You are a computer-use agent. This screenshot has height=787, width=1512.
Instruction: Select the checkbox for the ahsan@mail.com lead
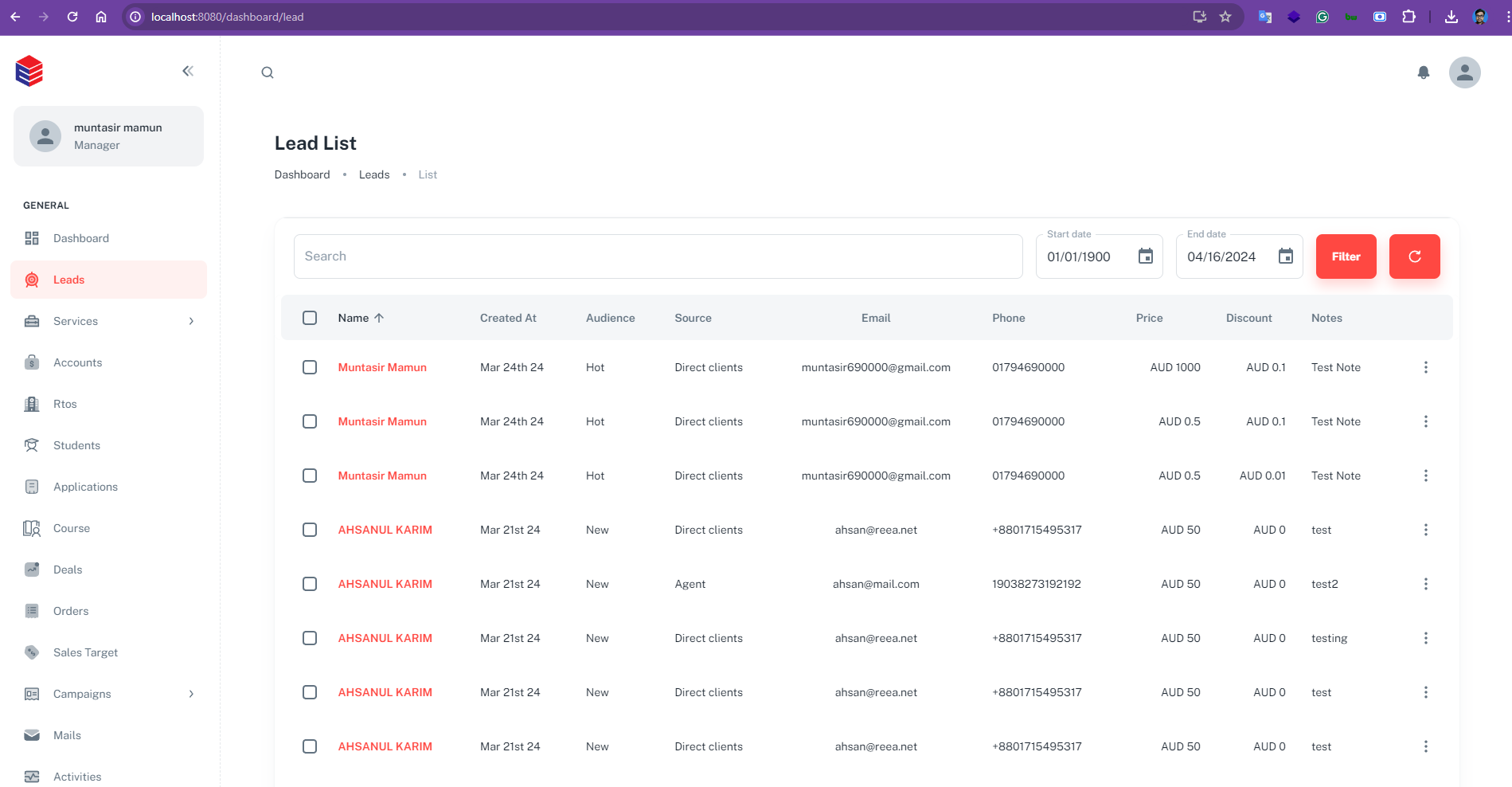[310, 584]
